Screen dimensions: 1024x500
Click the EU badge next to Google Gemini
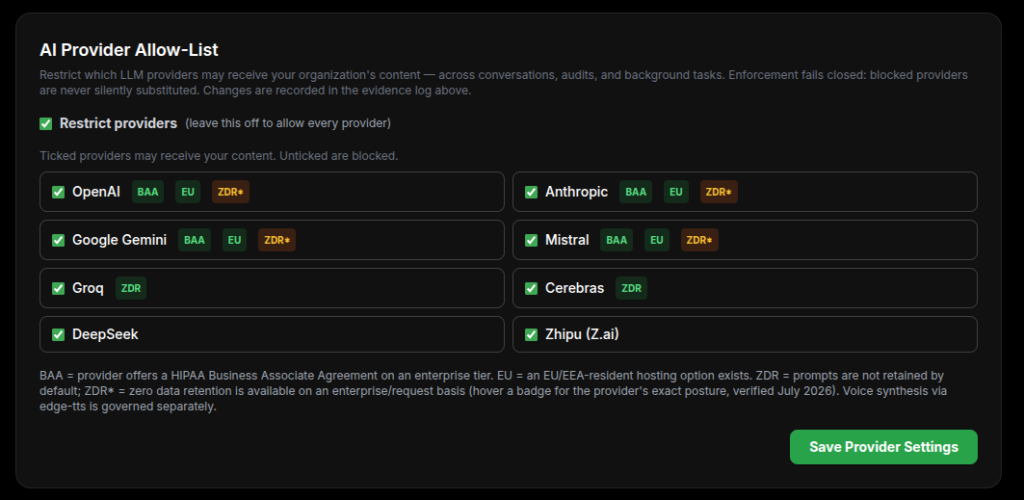pyautogui.click(x=234, y=240)
